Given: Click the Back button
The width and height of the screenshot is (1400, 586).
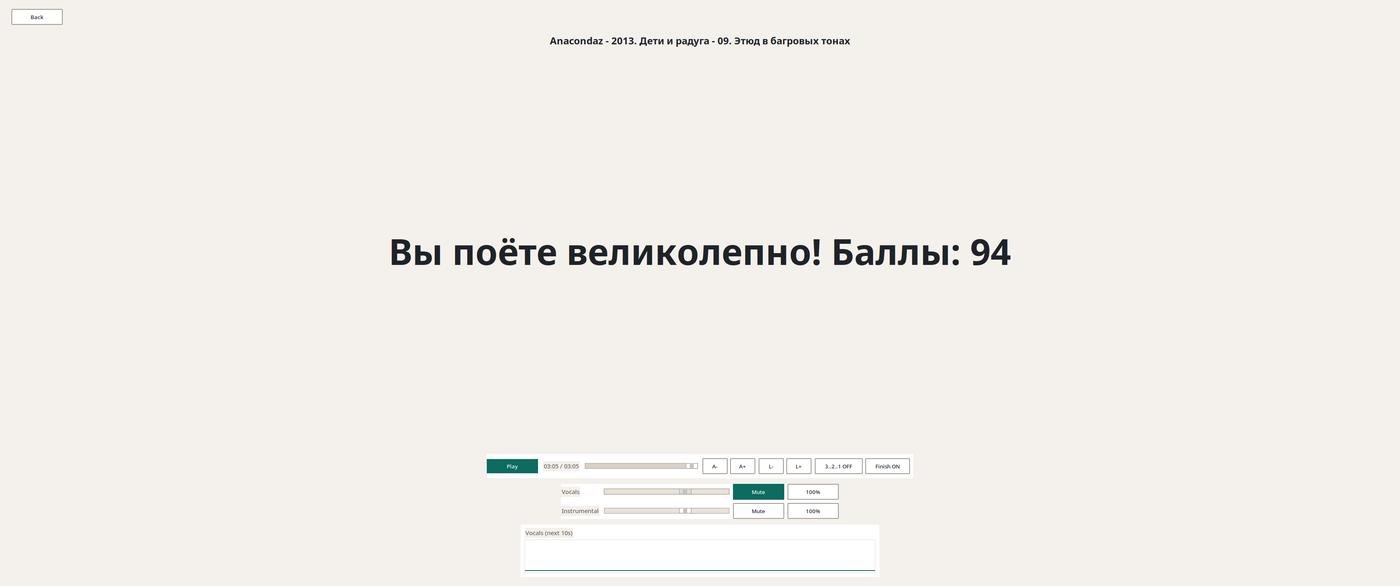Looking at the screenshot, I should [37, 17].
